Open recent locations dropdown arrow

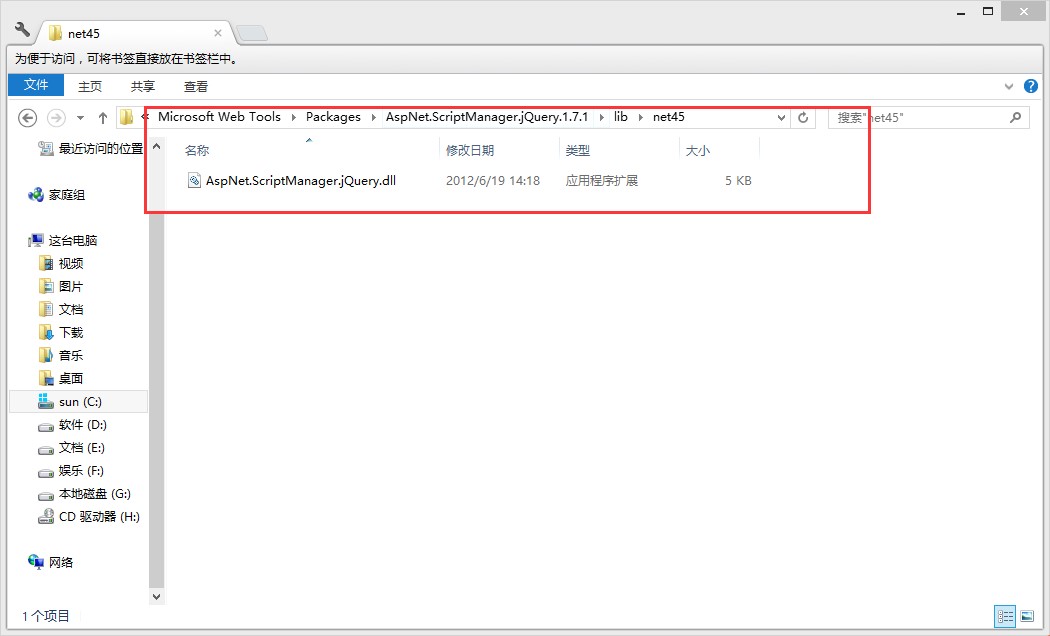click(80, 118)
